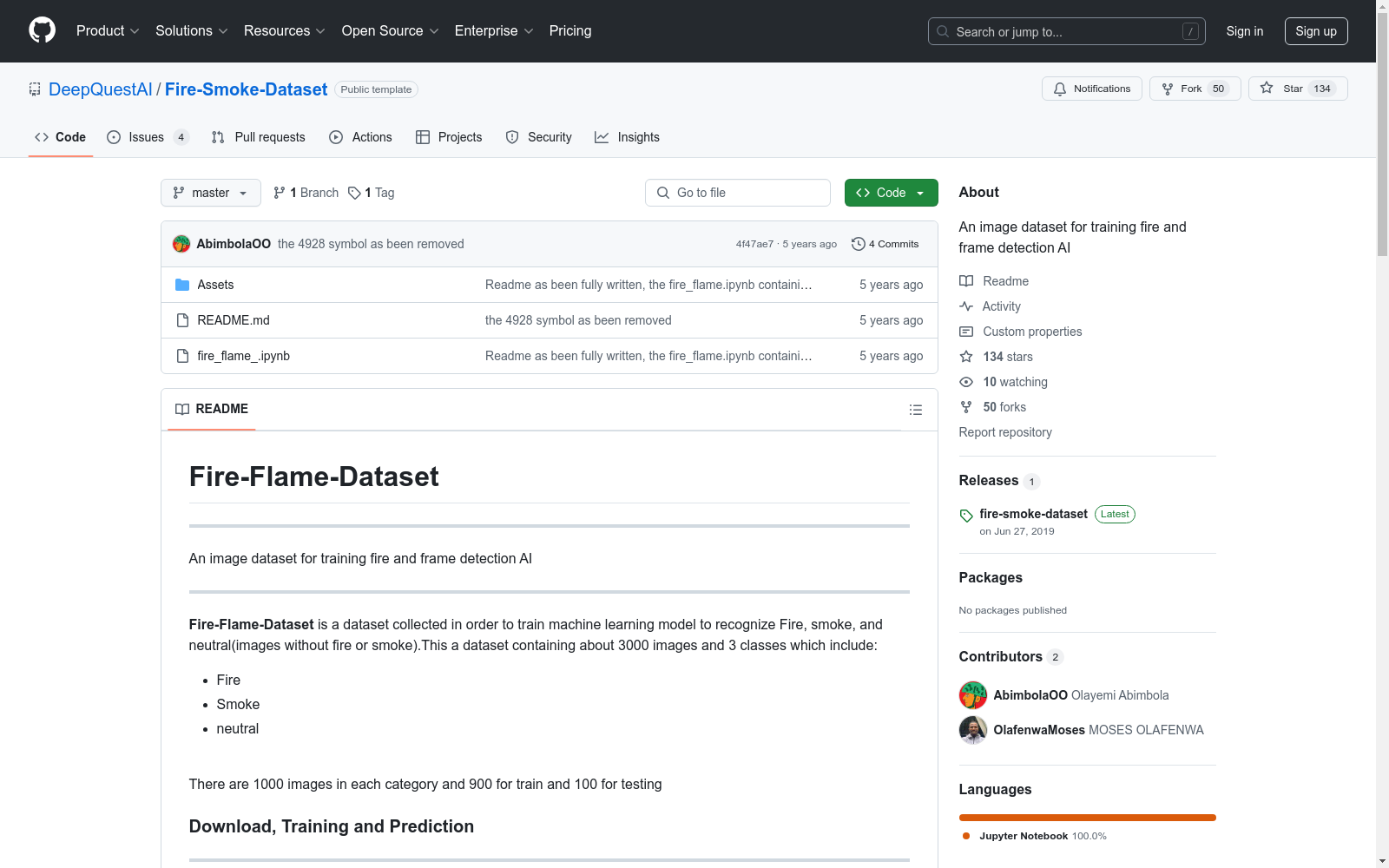Open the Packages section heading

pos(991,578)
